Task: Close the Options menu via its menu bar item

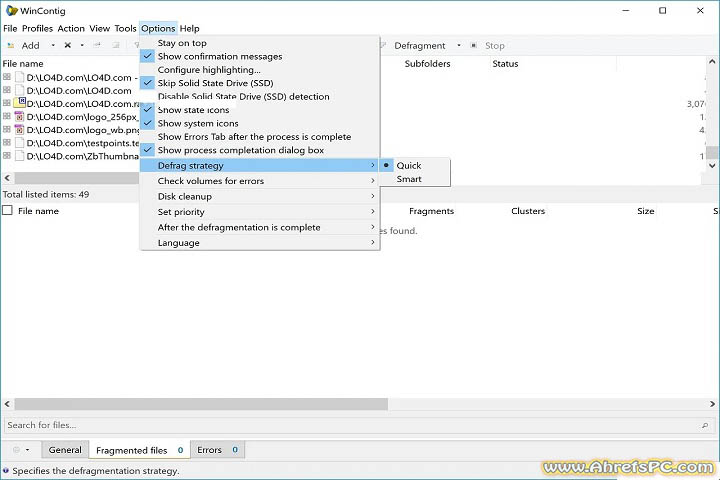Action: pos(158,28)
